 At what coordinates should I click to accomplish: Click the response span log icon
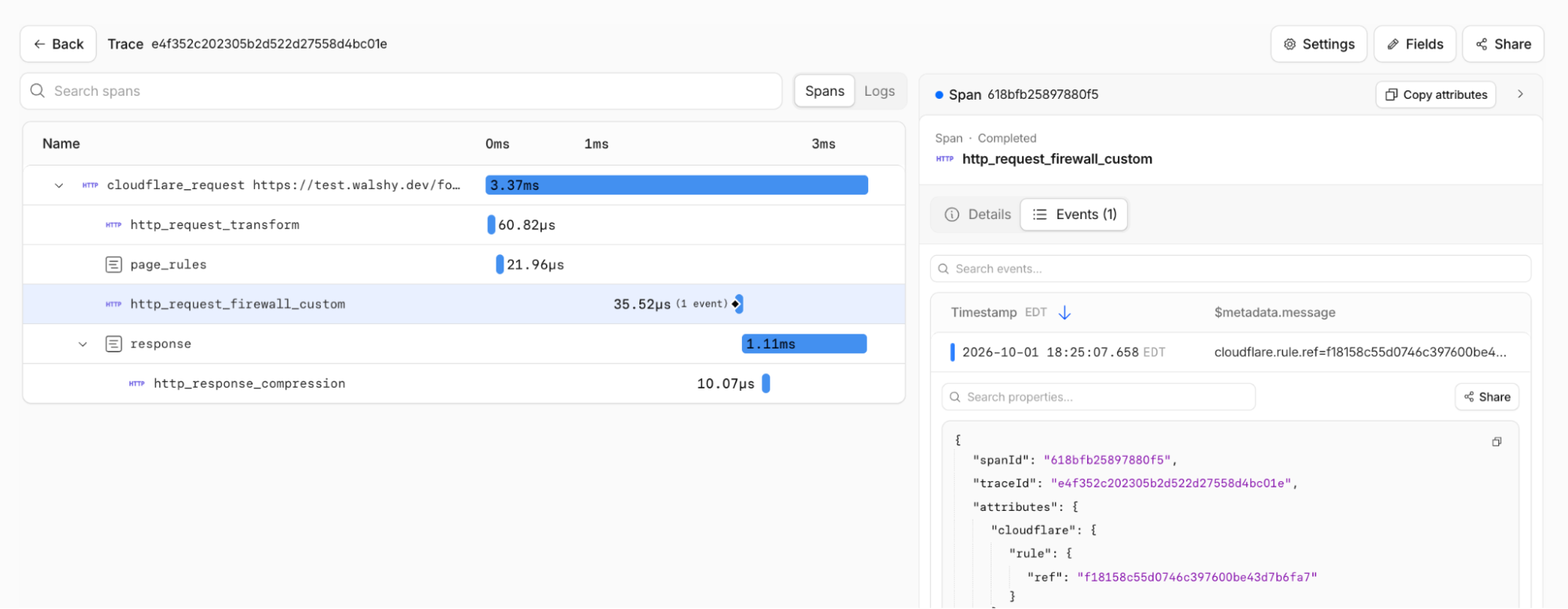pos(114,344)
